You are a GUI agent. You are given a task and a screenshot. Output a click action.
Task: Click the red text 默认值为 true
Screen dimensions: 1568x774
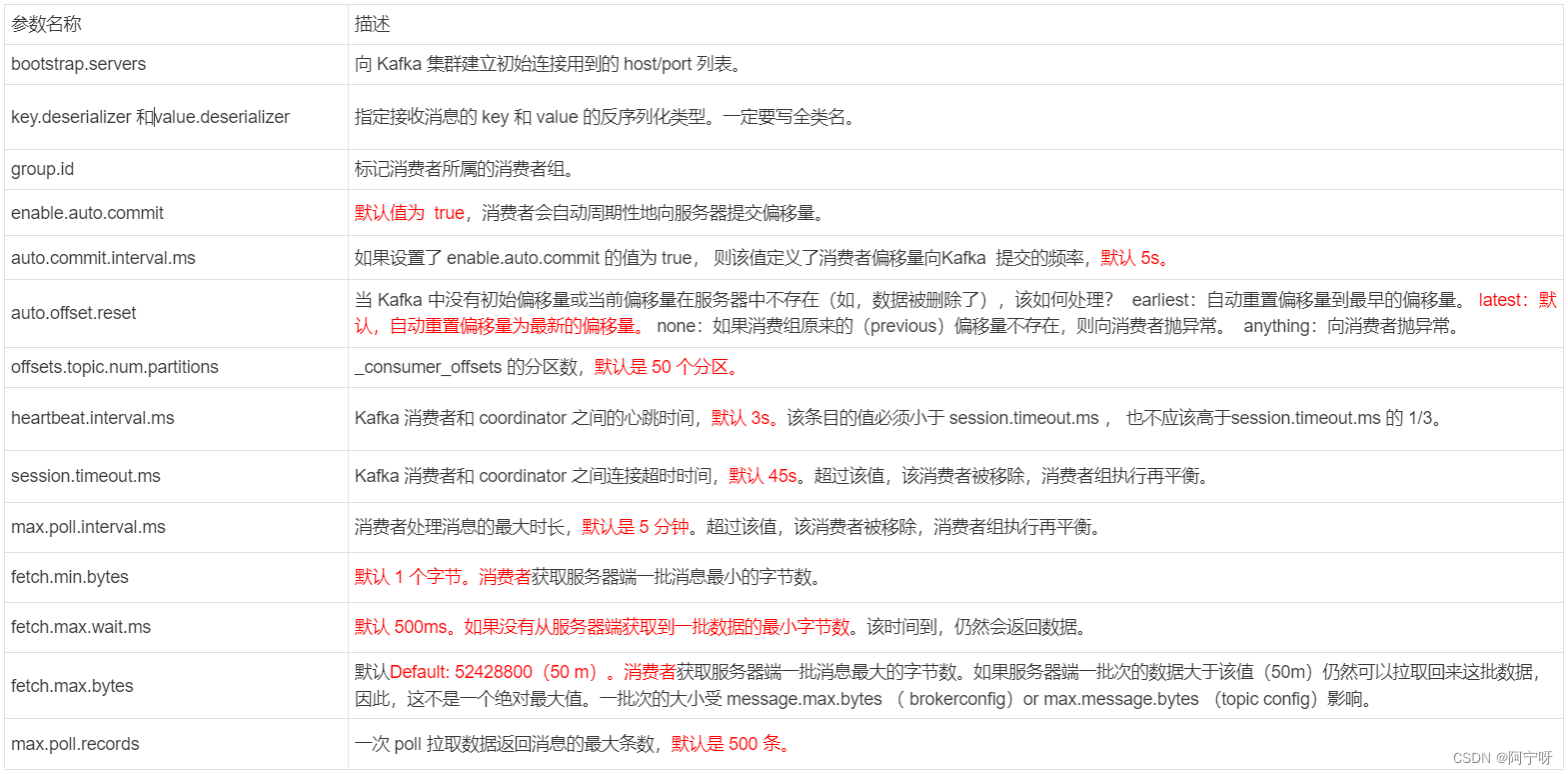tap(410, 213)
